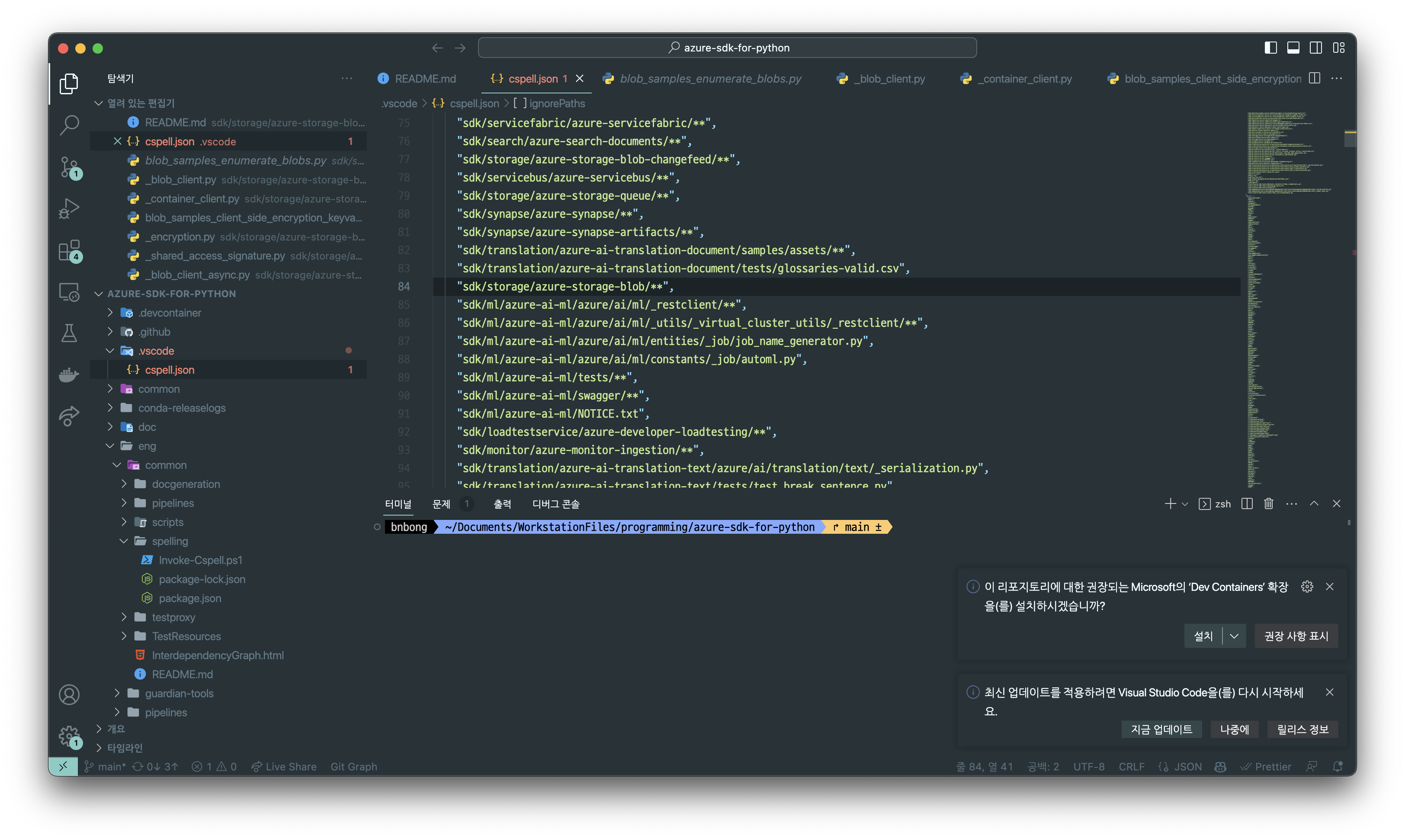Viewport: 1405px width, 840px height.
Task: Maximize the panel with the up chevron
Action: click(1314, 504)
